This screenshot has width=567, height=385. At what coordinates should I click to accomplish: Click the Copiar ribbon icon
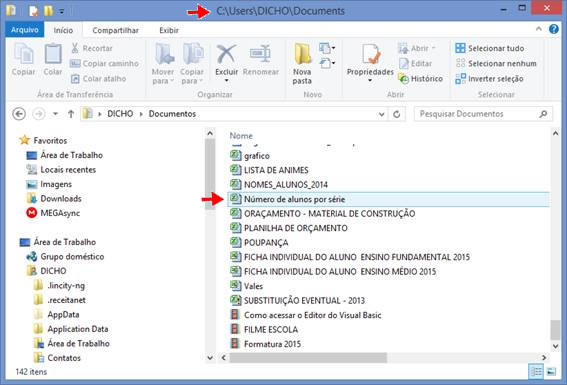24,60
